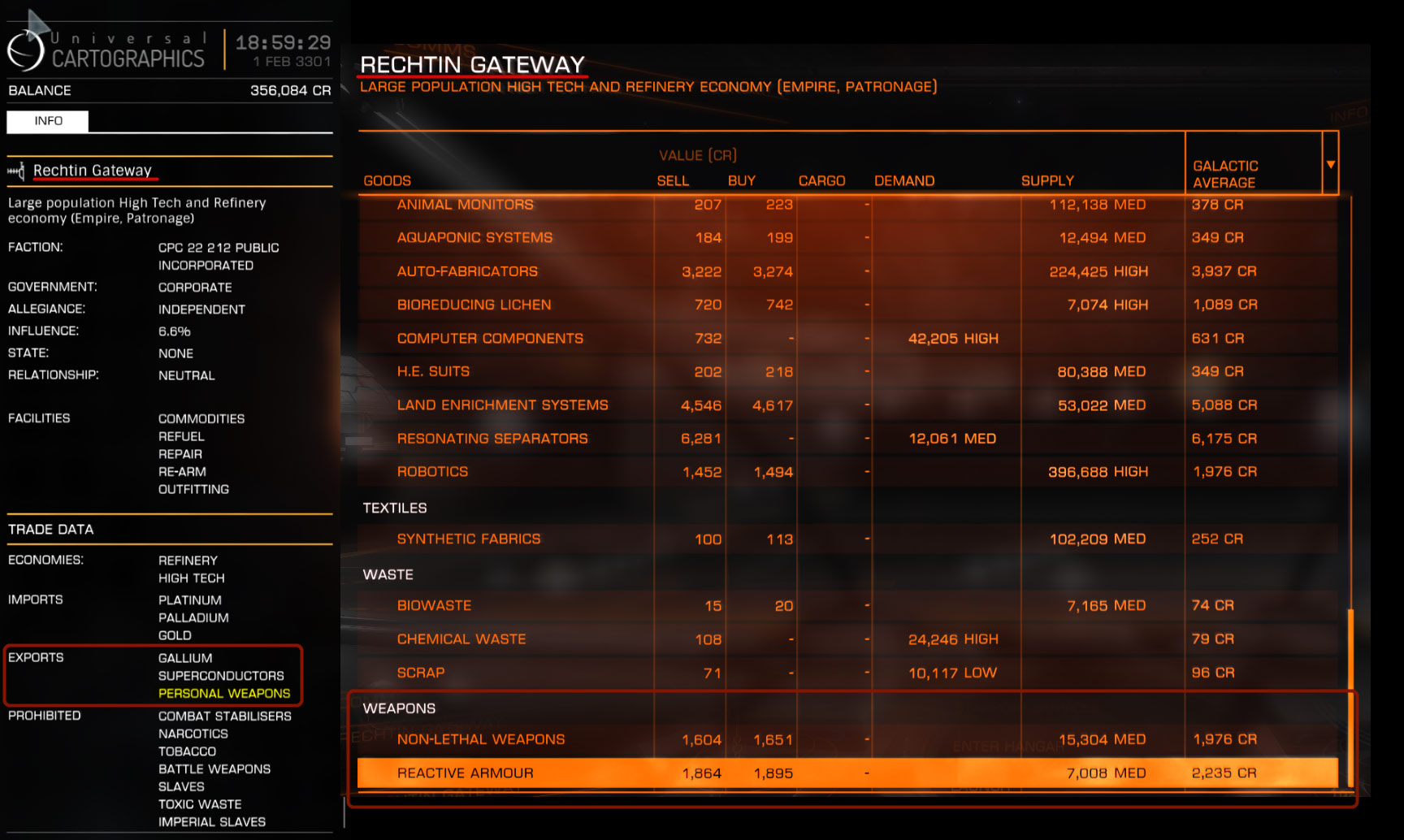Screen dimensions: 1404x840
Task: Click the SUPPLY column header
Action: pos(1047,180)
